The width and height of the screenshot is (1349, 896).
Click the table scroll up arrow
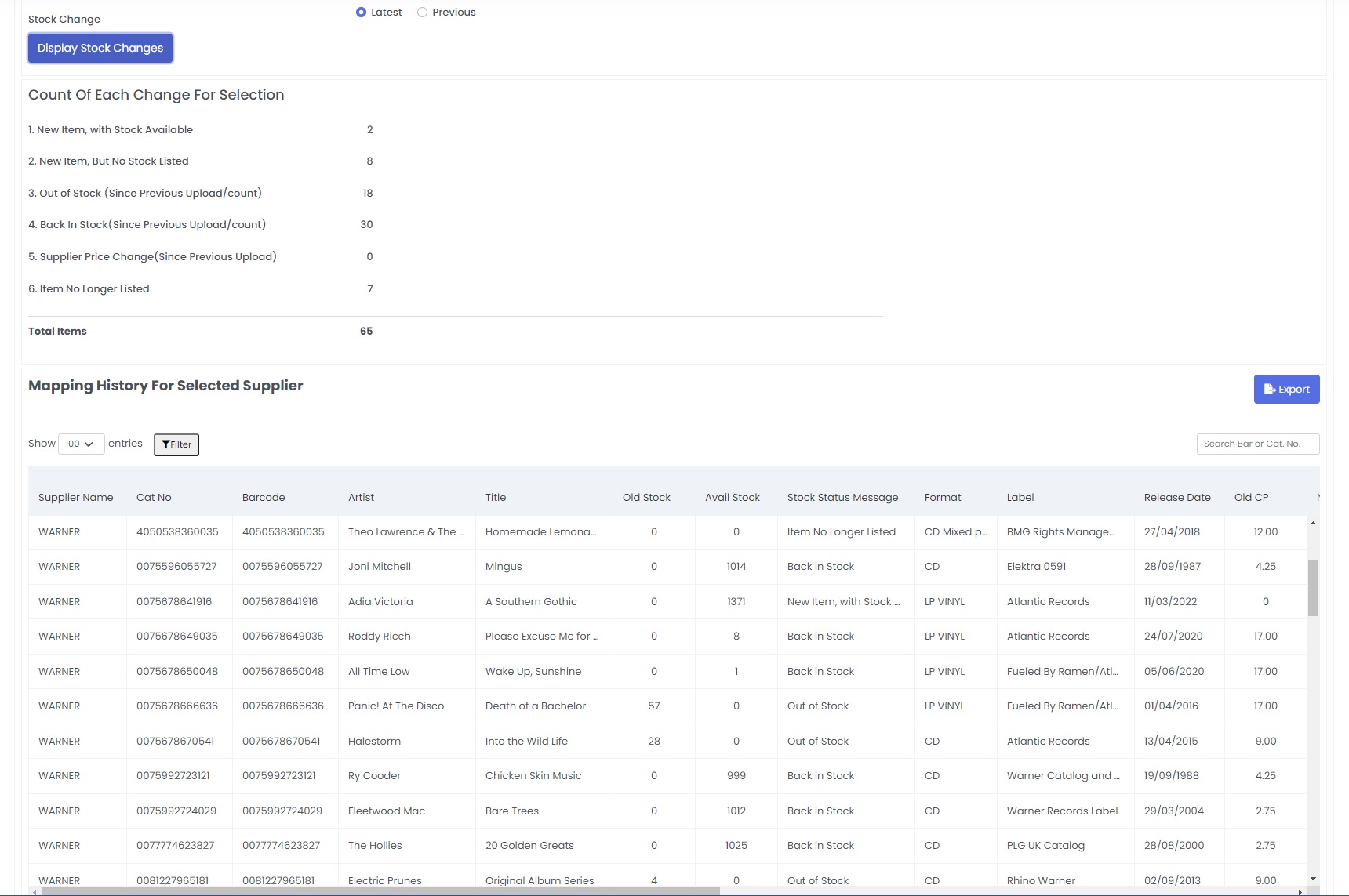coord(1313,523)
